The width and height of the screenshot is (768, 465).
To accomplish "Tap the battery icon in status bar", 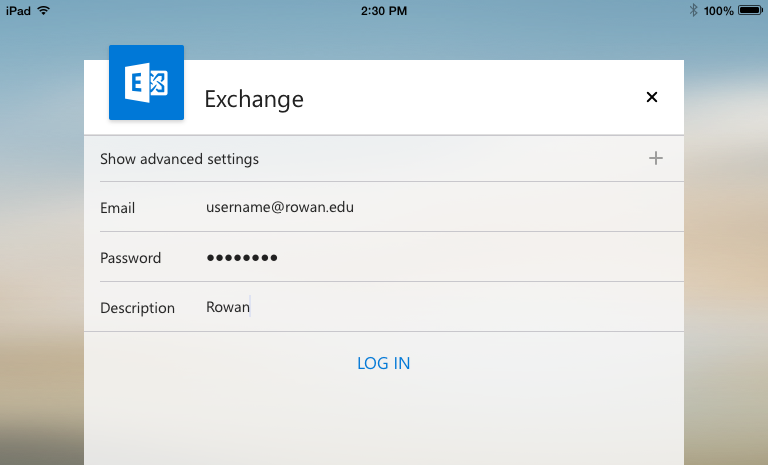I will coord(750,10).
